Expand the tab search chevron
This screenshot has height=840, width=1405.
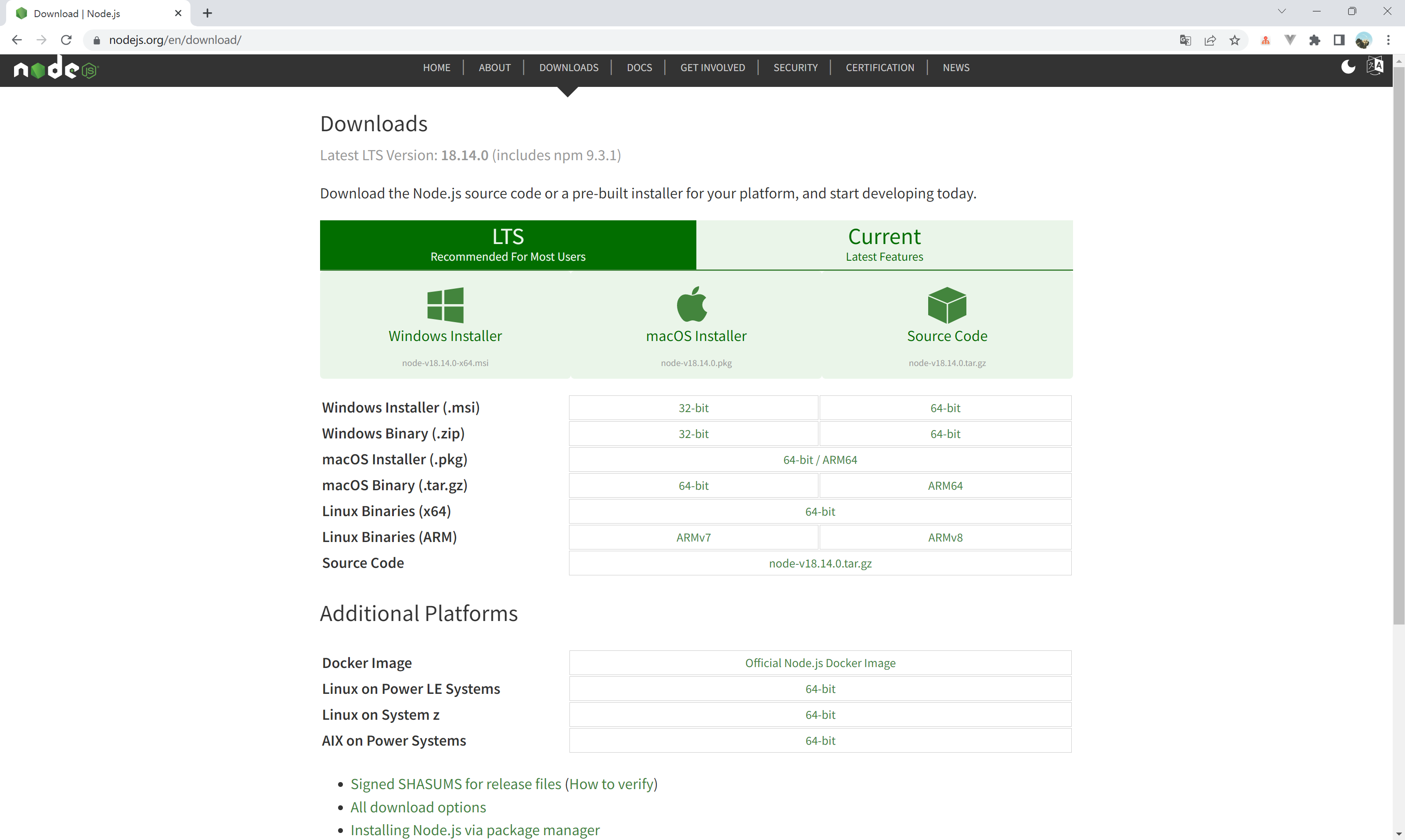point(1282,12)
